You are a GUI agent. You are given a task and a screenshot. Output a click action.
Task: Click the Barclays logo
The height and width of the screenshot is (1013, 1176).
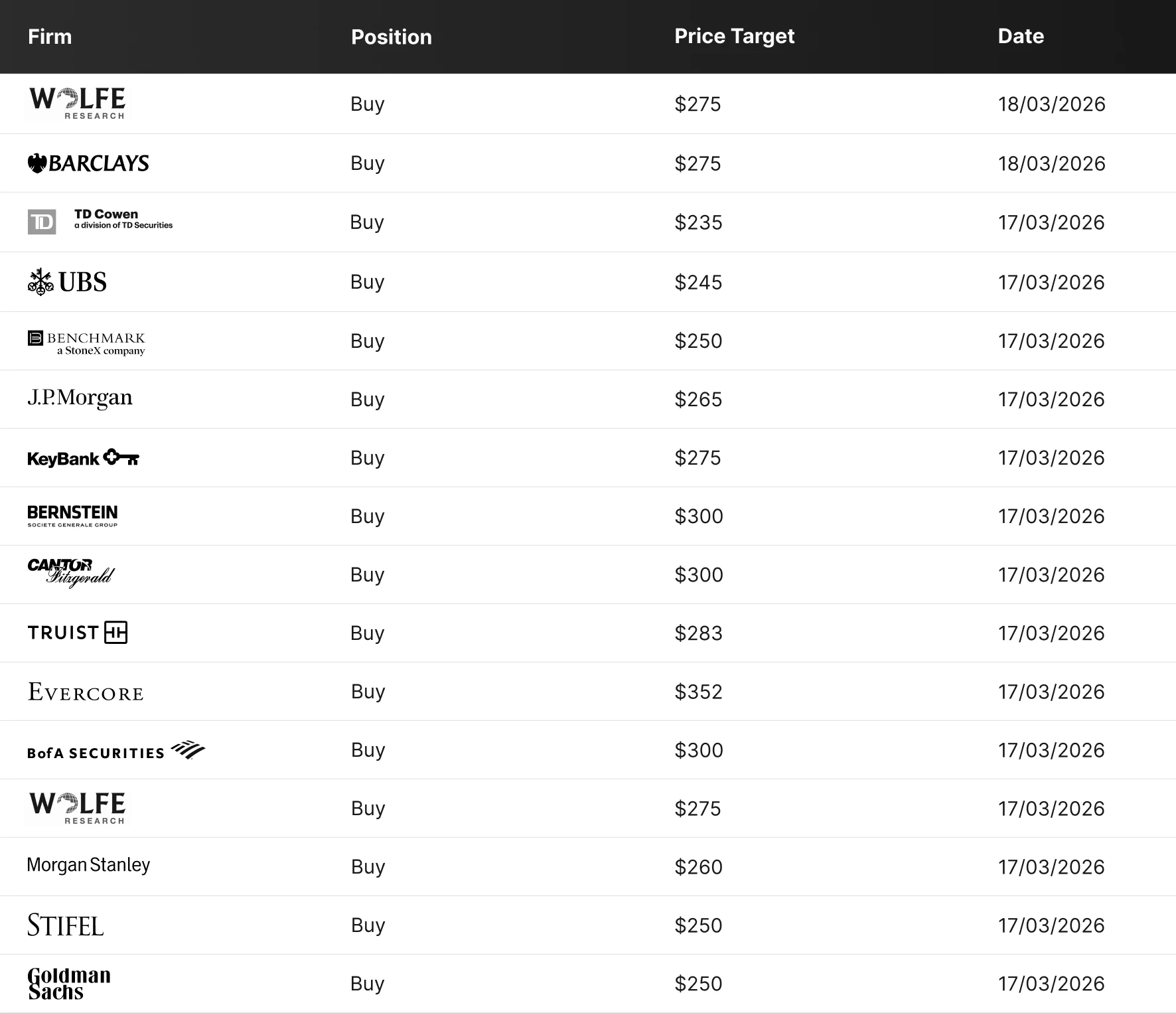coord(88,163)
